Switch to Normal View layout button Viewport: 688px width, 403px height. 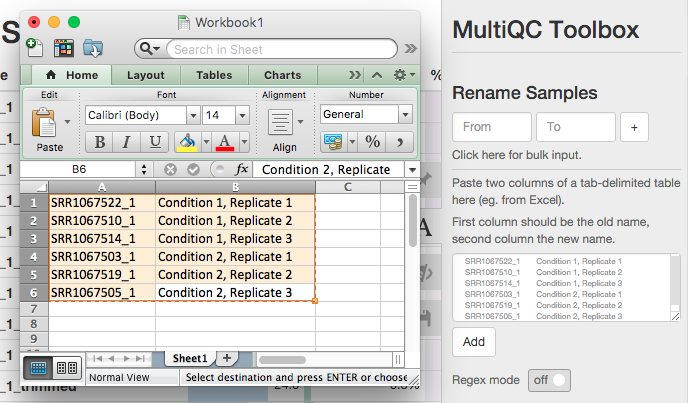point(38,367)
